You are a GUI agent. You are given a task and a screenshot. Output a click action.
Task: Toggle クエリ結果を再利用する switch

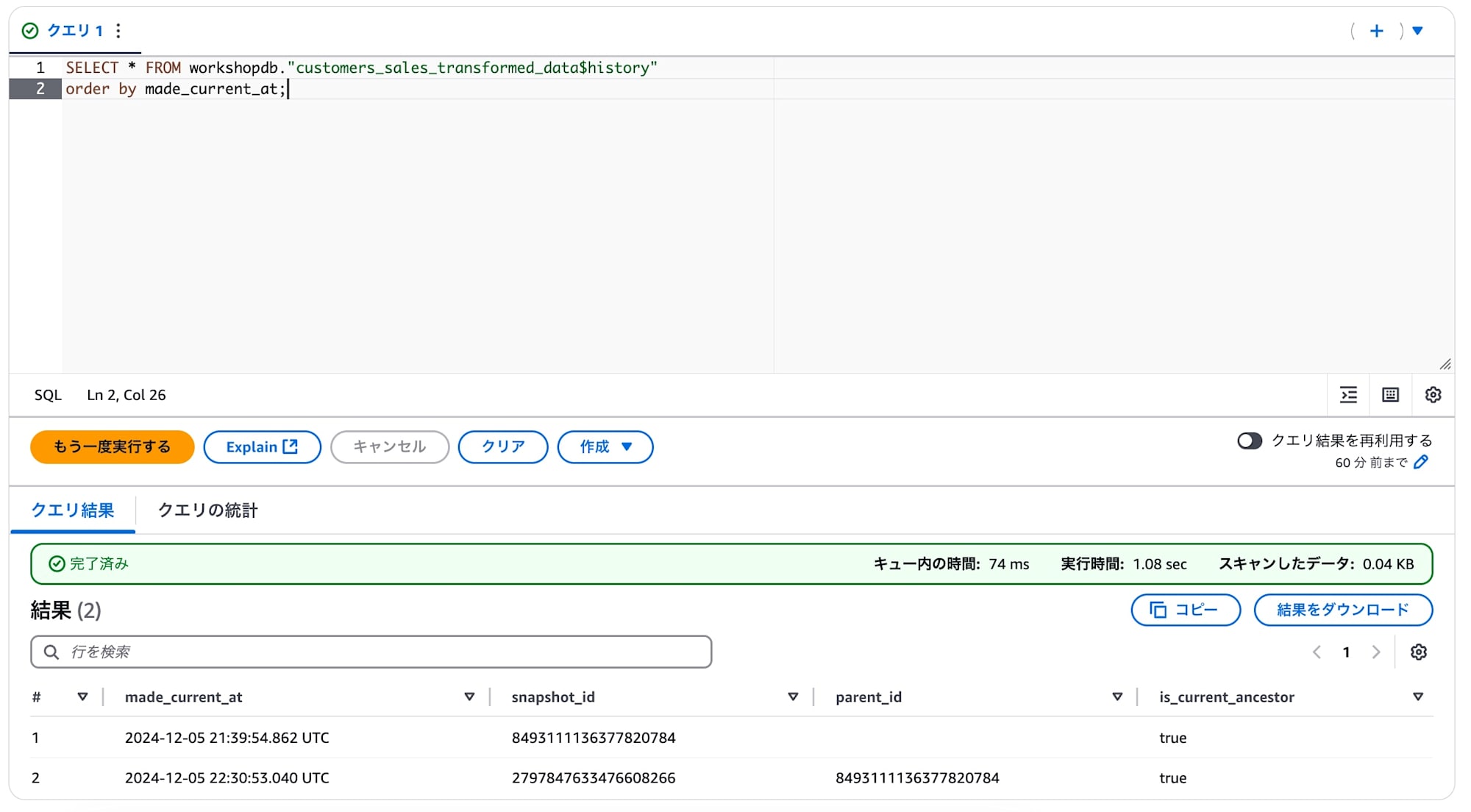tap(1249, 441)
